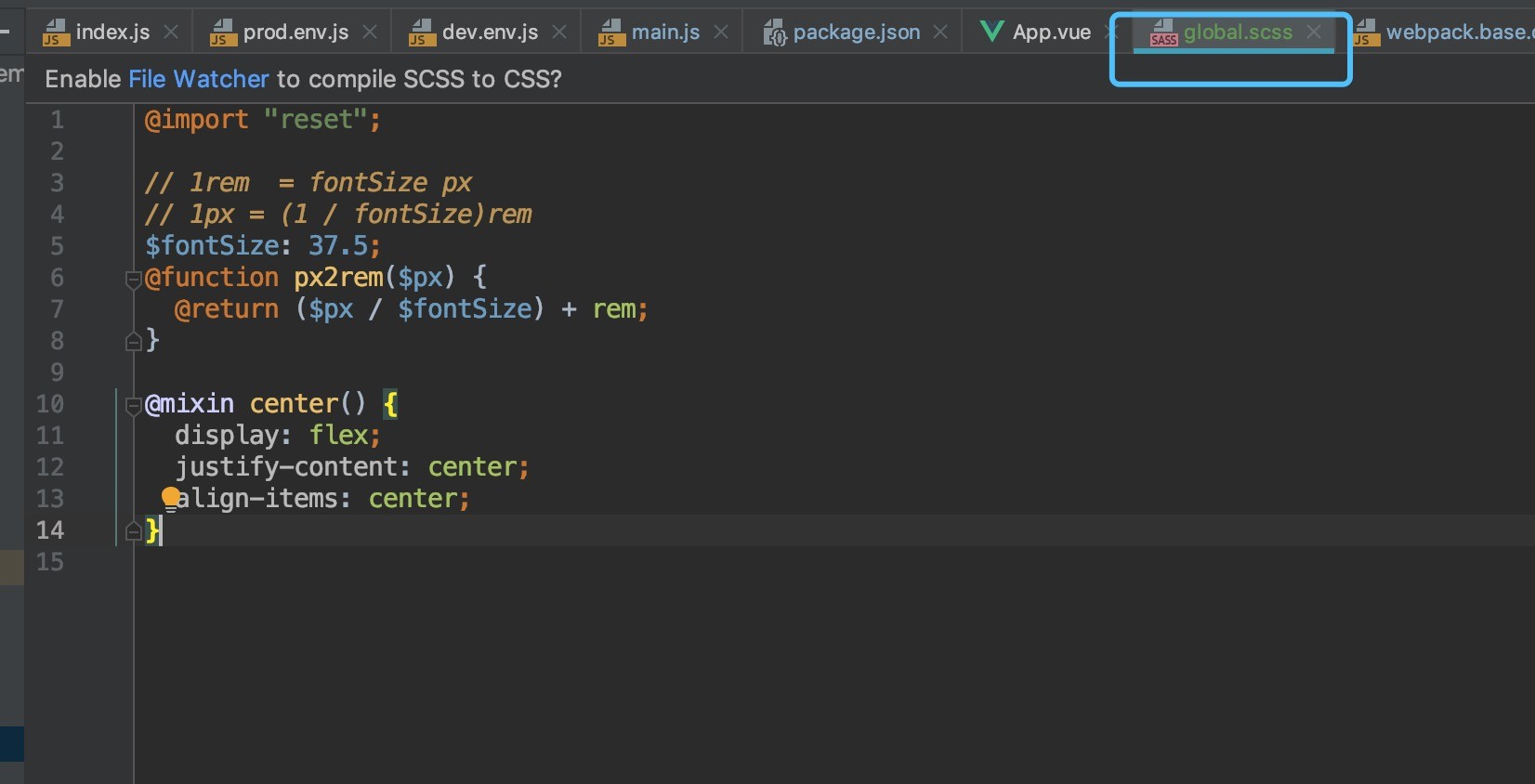Click the JS file icon on main.js tab
The image size is (1535, 784).
point(611,33)
